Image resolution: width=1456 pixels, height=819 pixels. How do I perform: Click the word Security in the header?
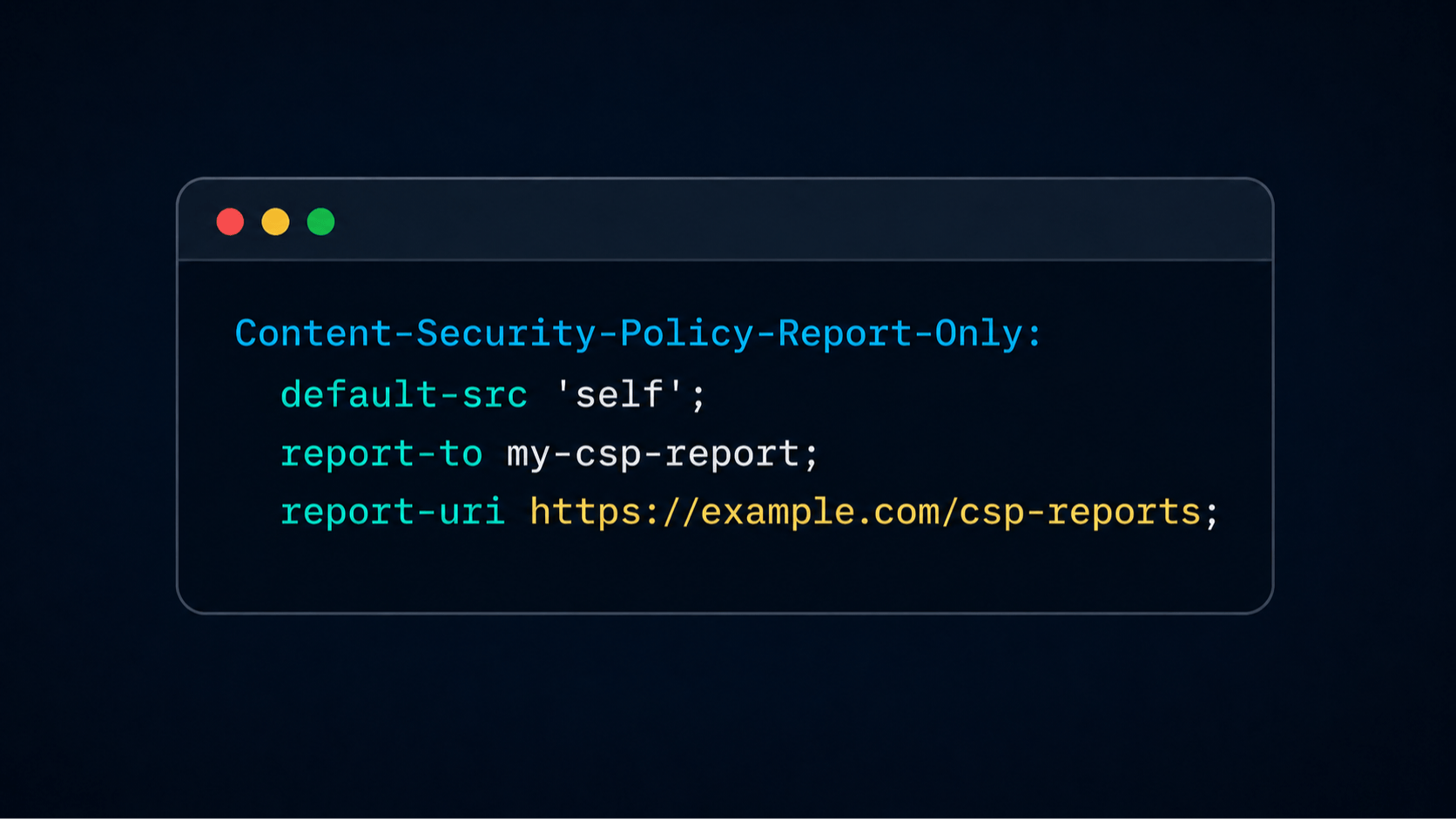pos(506,334)
